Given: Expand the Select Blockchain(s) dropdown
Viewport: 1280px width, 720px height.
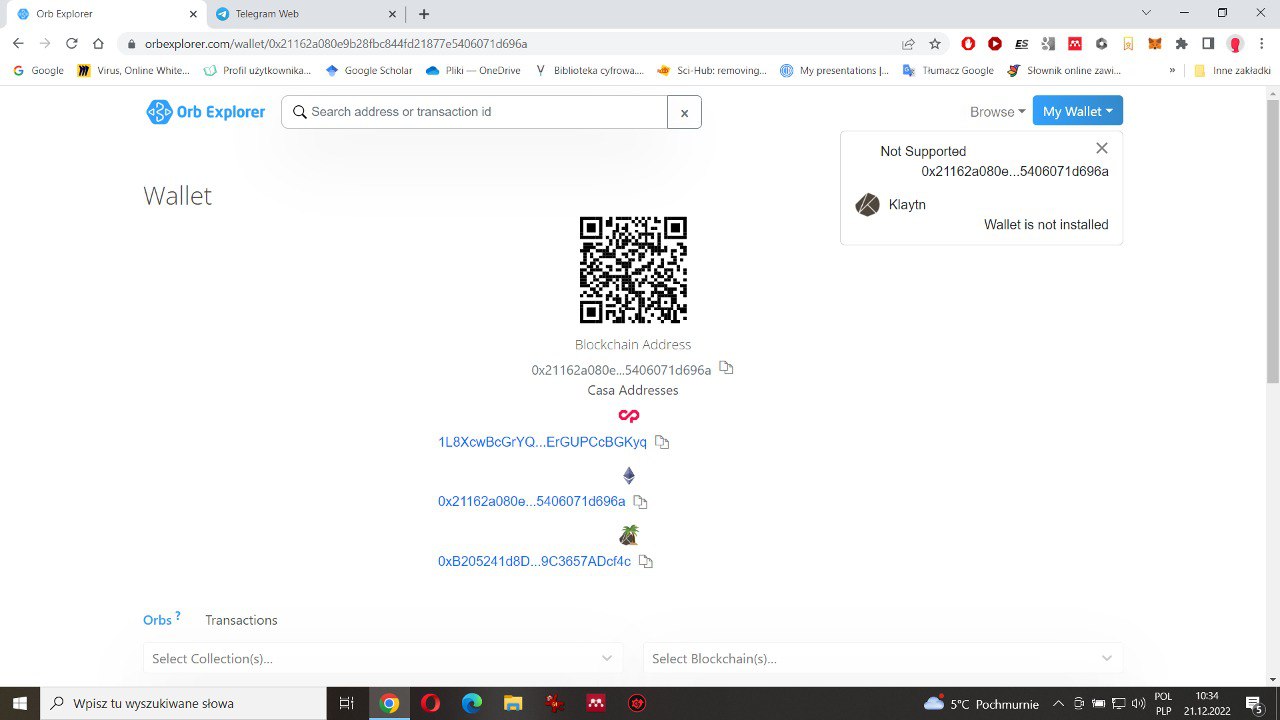Looking at the screenshot, I should click(x=882, y=658).
